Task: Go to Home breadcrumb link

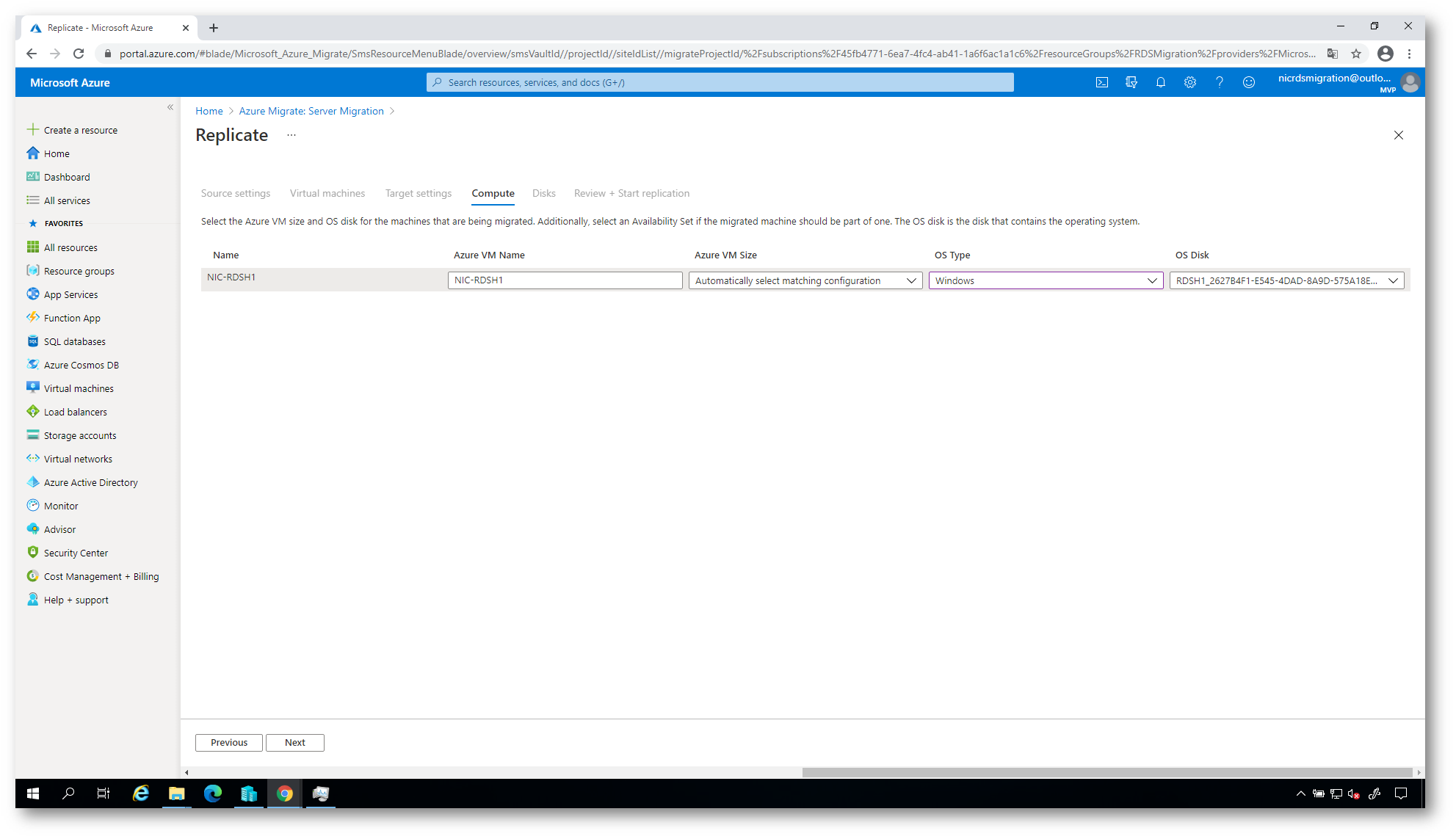Action: click(209, 111)
